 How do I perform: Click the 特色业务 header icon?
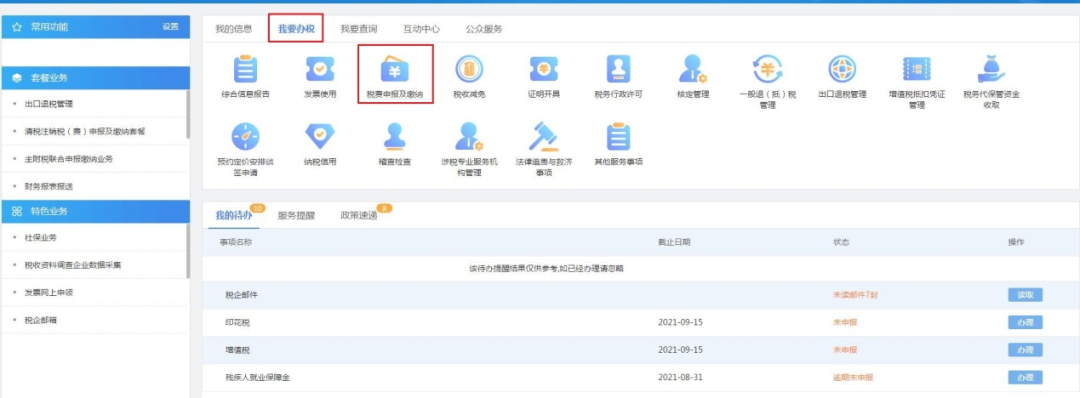click(x=17, y=211)
